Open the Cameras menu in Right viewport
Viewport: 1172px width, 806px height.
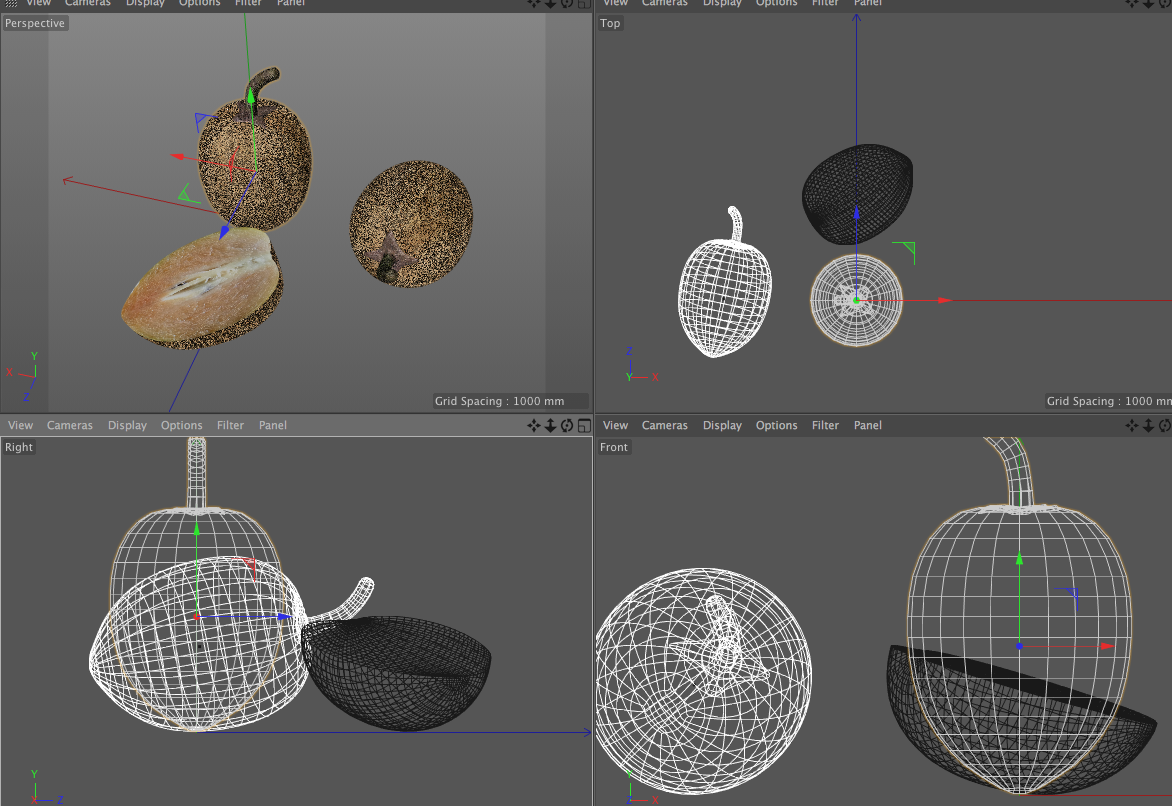pyautogui.click(x=70, y=425)
